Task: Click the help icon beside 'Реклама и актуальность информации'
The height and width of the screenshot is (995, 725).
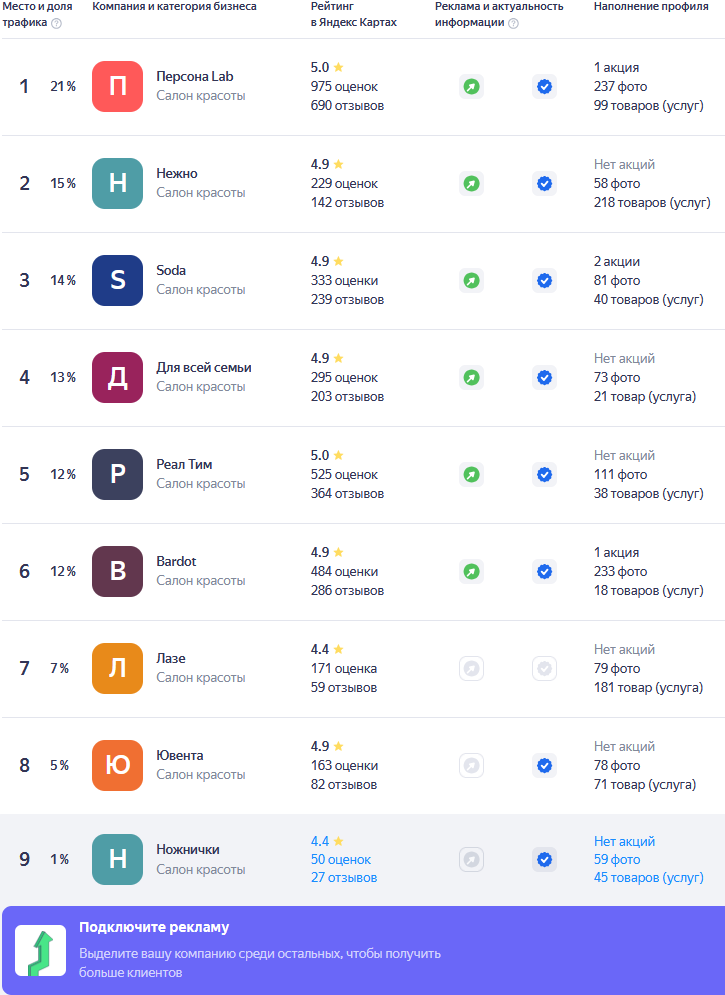Action: click(513, 23)
